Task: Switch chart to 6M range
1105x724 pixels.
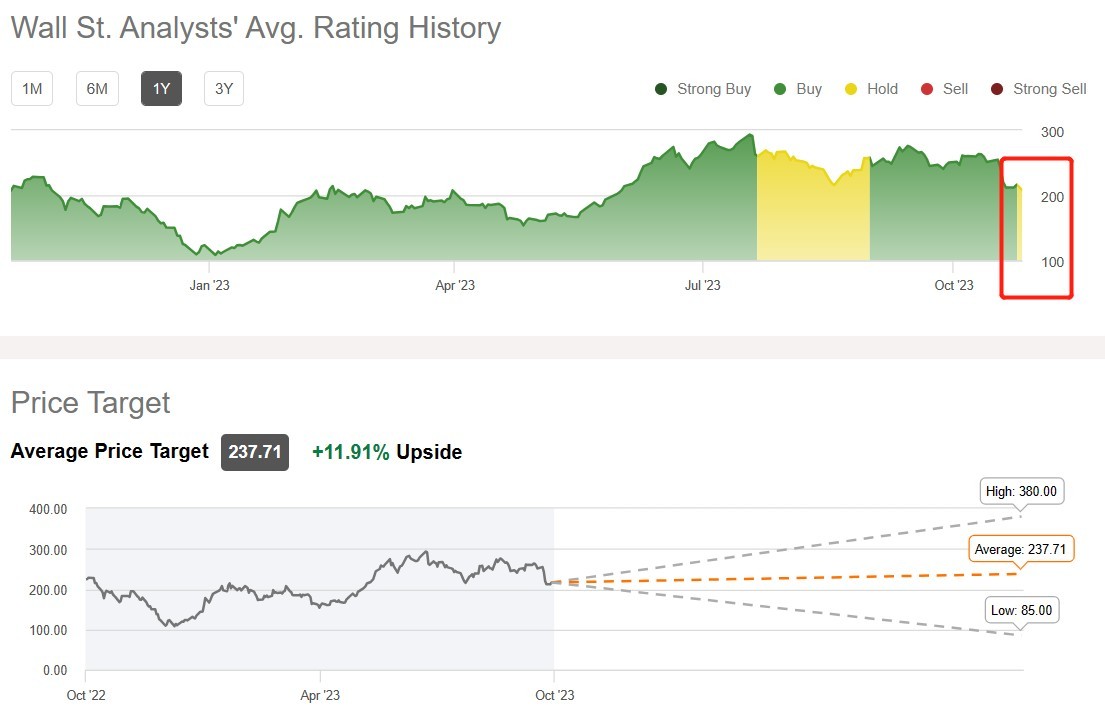Action: click(97, 89)
